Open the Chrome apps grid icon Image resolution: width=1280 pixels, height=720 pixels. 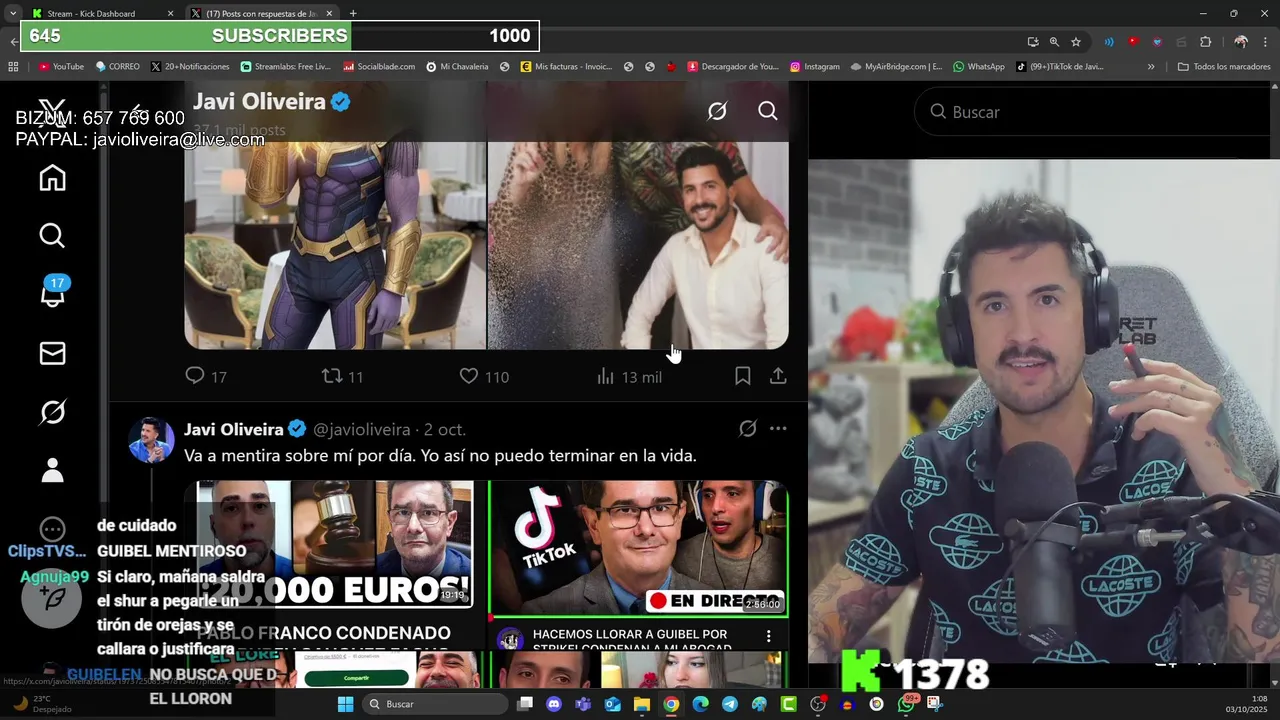pos(13,67)
